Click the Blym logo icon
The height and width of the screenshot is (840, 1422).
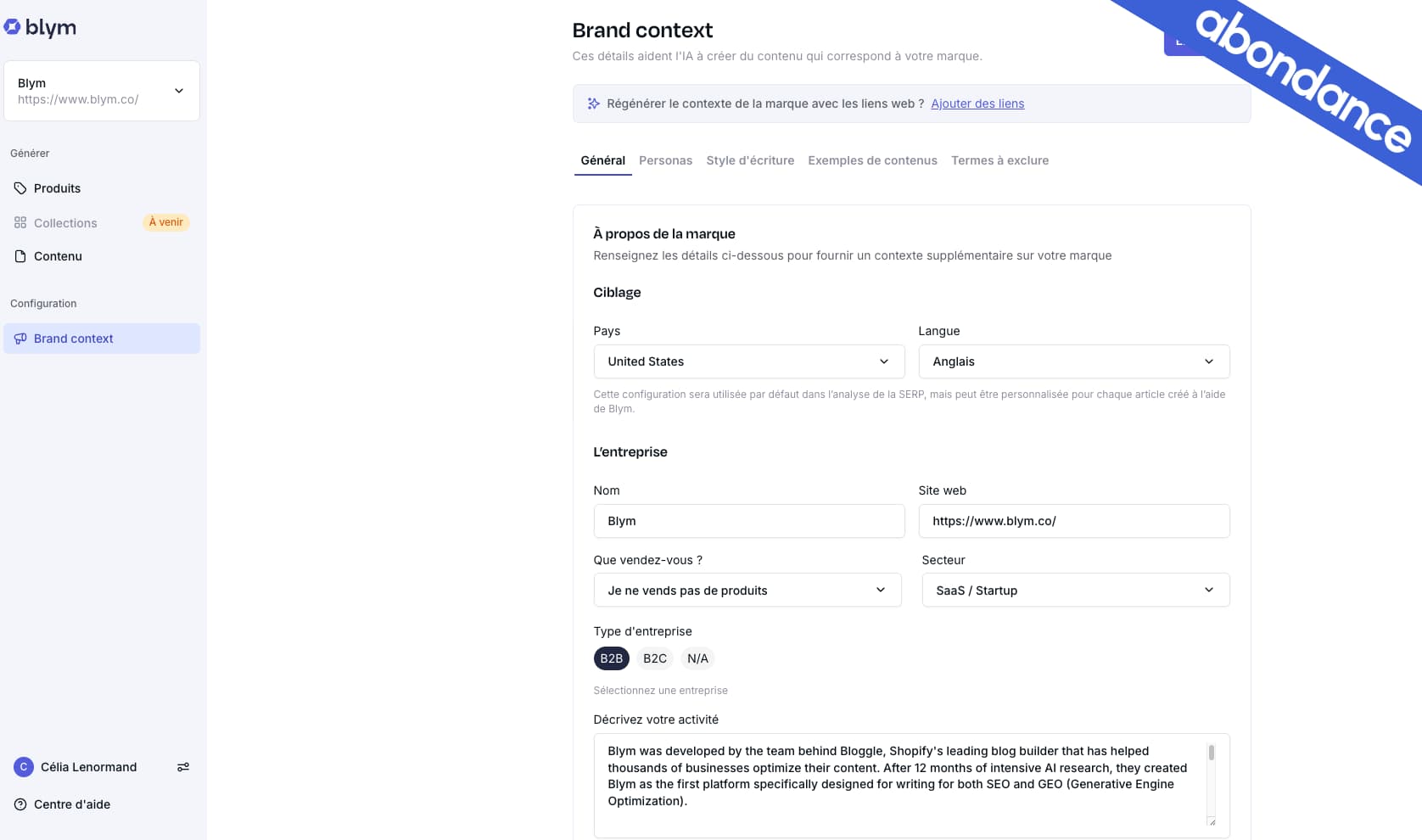pos(14,26)
